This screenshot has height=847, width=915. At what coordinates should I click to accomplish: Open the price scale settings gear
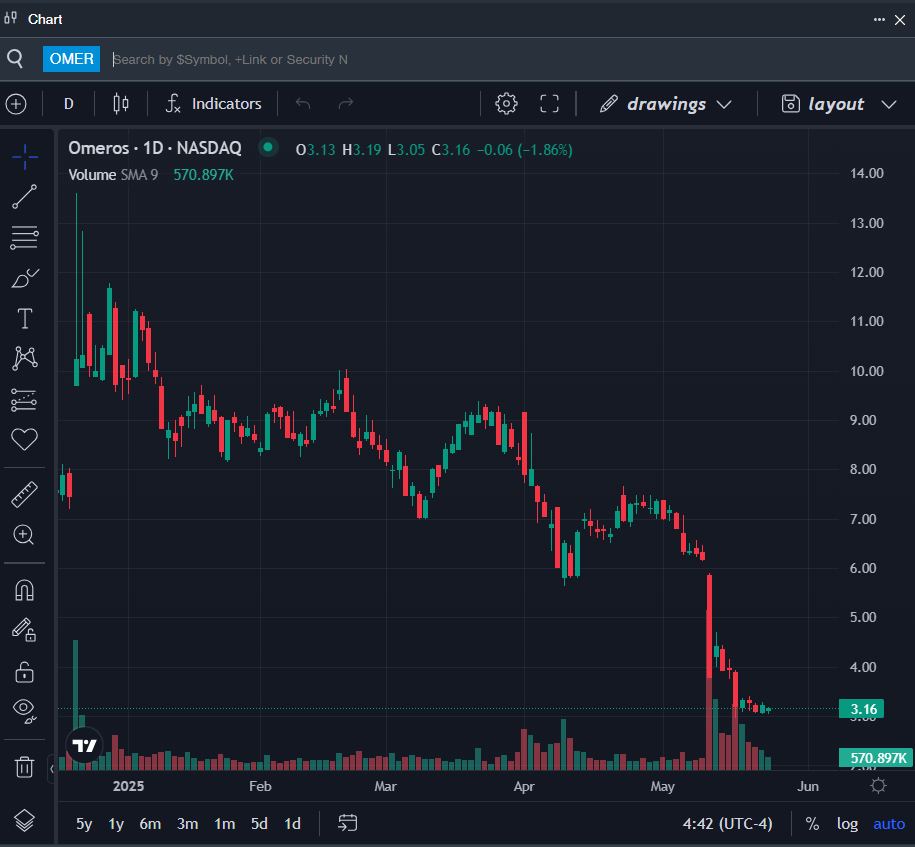(878, 786)
